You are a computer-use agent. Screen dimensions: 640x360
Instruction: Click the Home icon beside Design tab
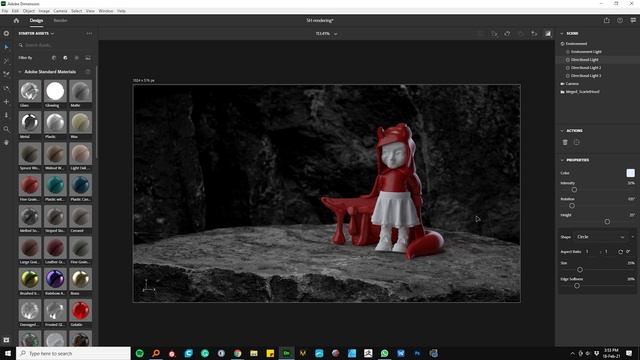[16, 20]
